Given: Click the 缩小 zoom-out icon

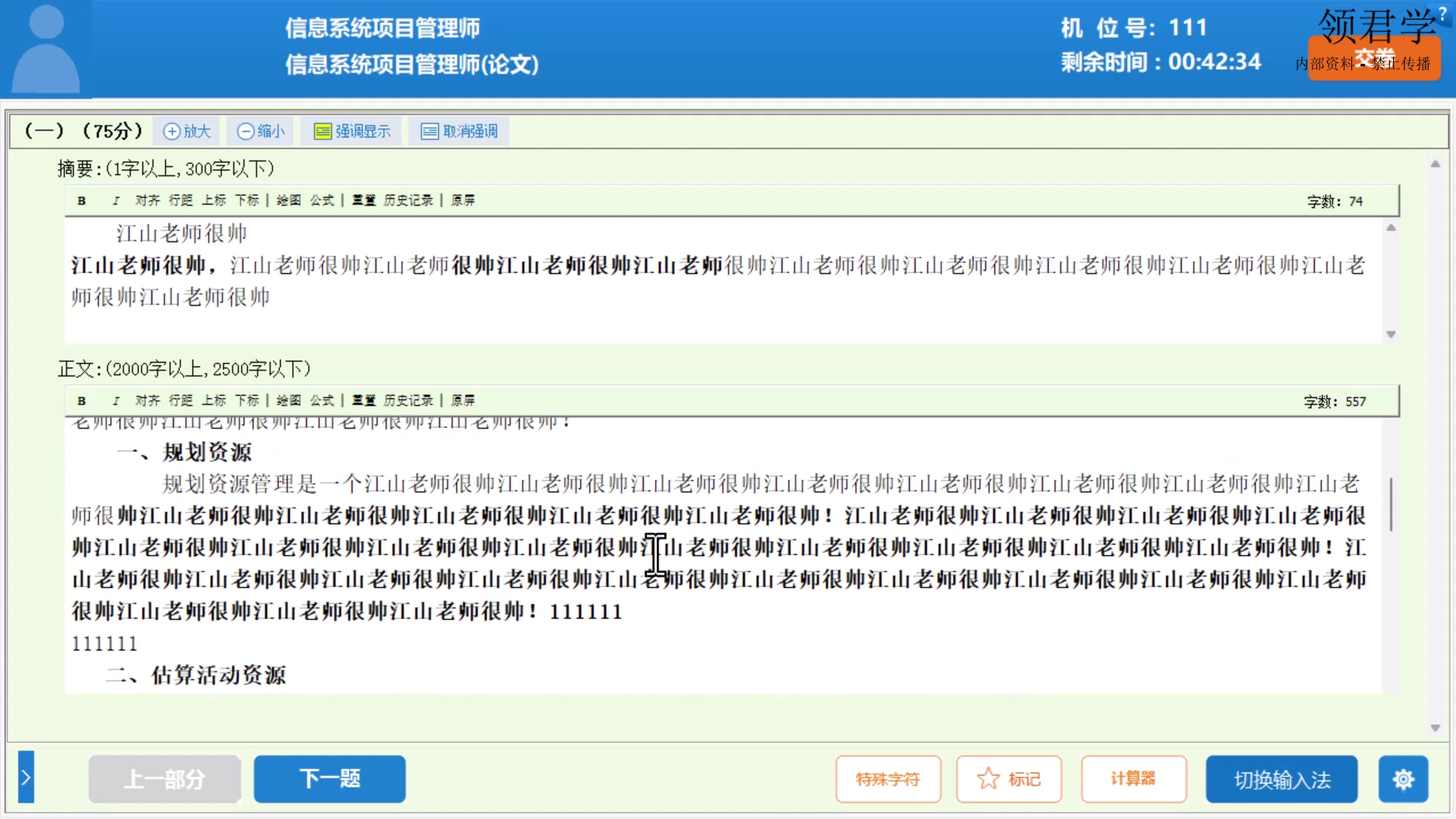Looking at the screenshot, I should coord(260,131).
